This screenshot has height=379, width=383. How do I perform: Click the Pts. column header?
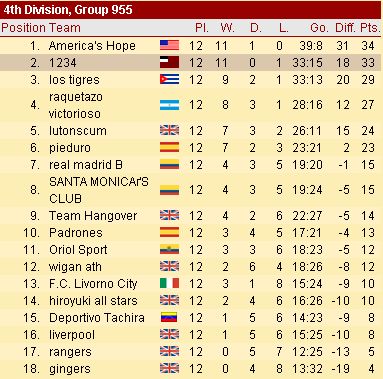click(x=370, y=28)
